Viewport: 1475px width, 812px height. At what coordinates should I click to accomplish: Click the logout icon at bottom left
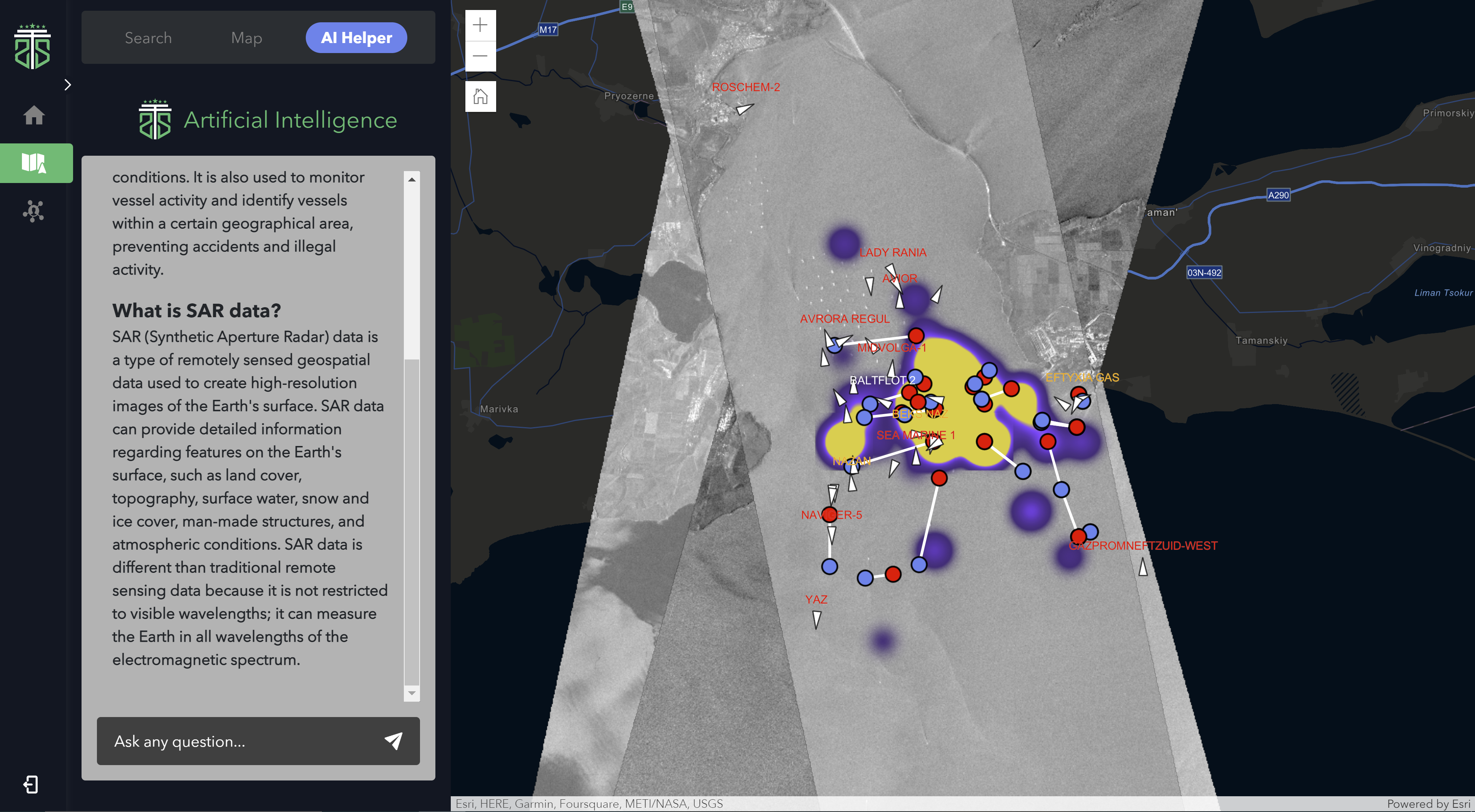tap(31, 785)
